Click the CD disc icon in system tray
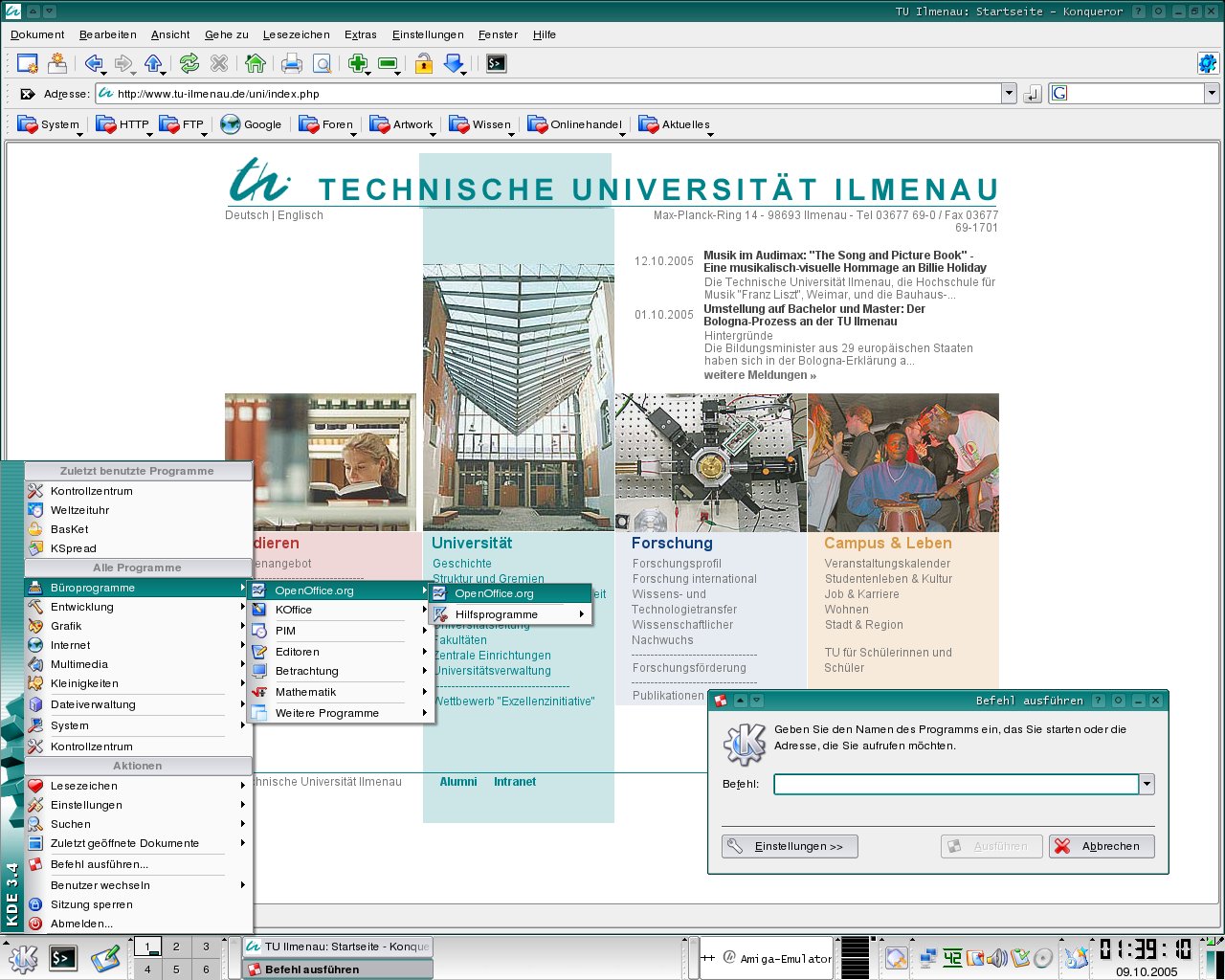The height and width of the screenshot is (980, 1225). pos(1043,958)
